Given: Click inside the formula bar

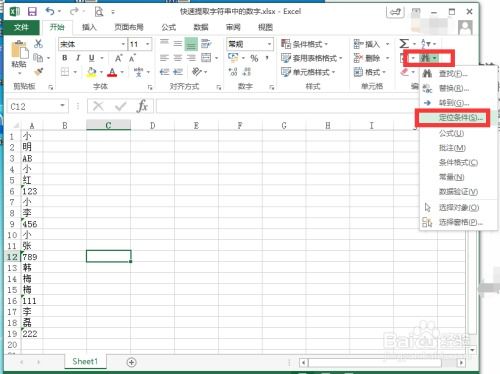Looking at the screenshot, I should [287, 106].
